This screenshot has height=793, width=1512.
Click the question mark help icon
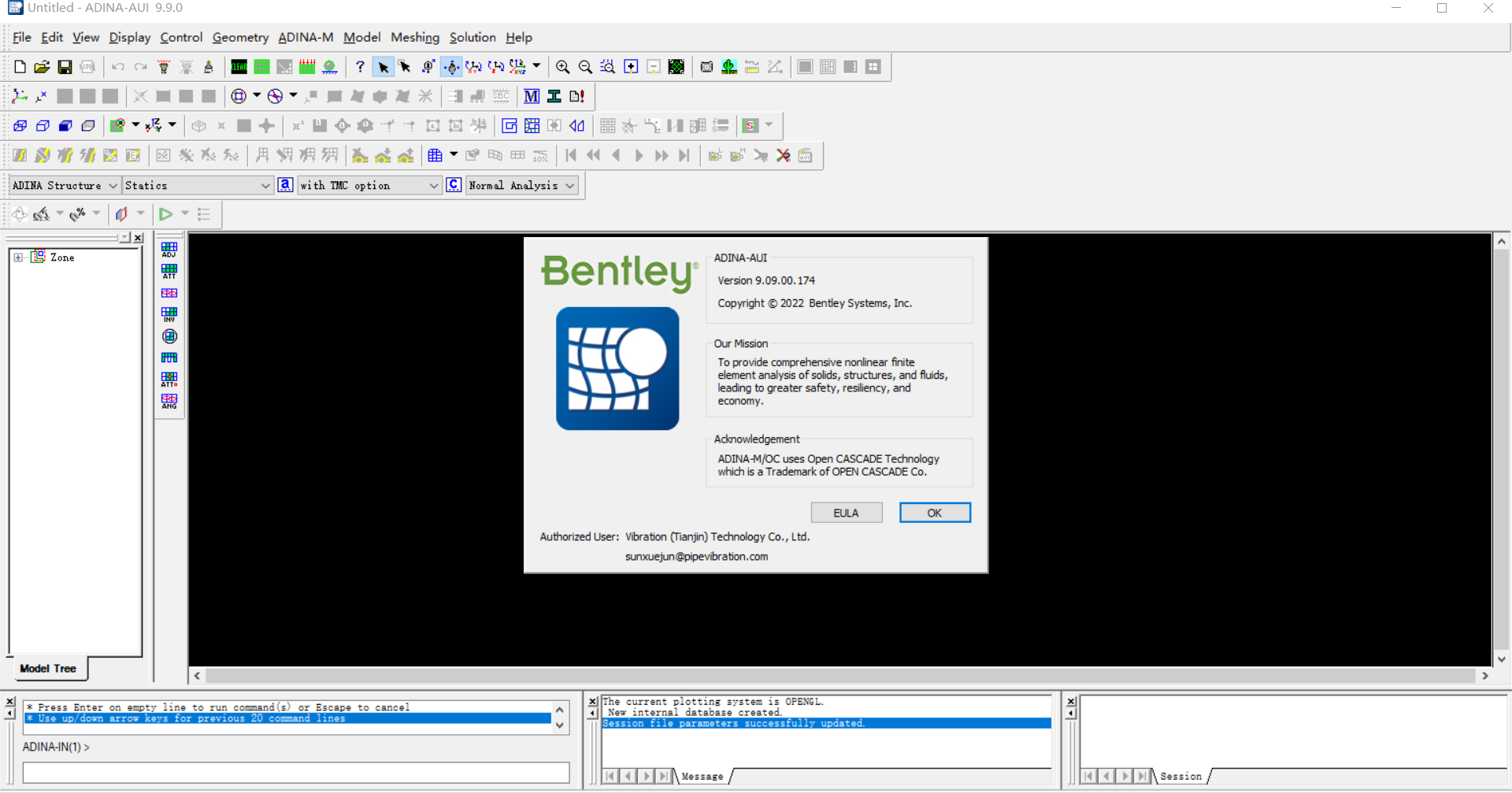pyautogui.click(x=360, y=67)
